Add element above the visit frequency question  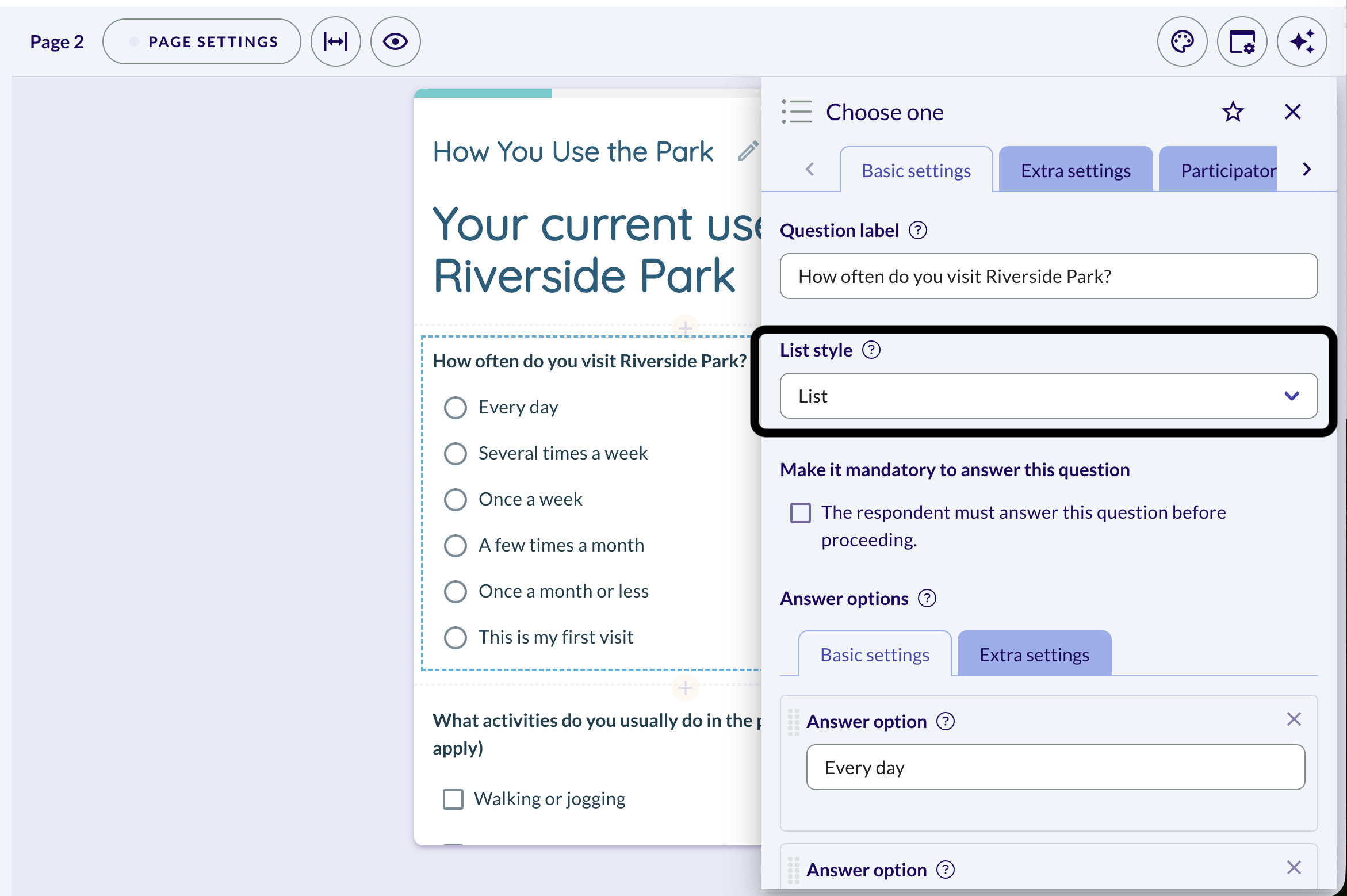[684, 328]
